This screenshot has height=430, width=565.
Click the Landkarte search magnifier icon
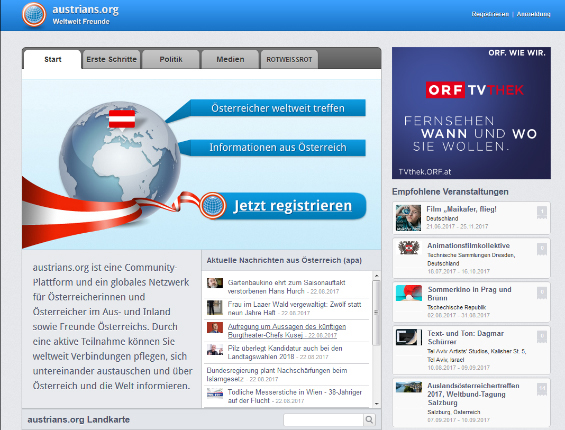tap(369, 420)
